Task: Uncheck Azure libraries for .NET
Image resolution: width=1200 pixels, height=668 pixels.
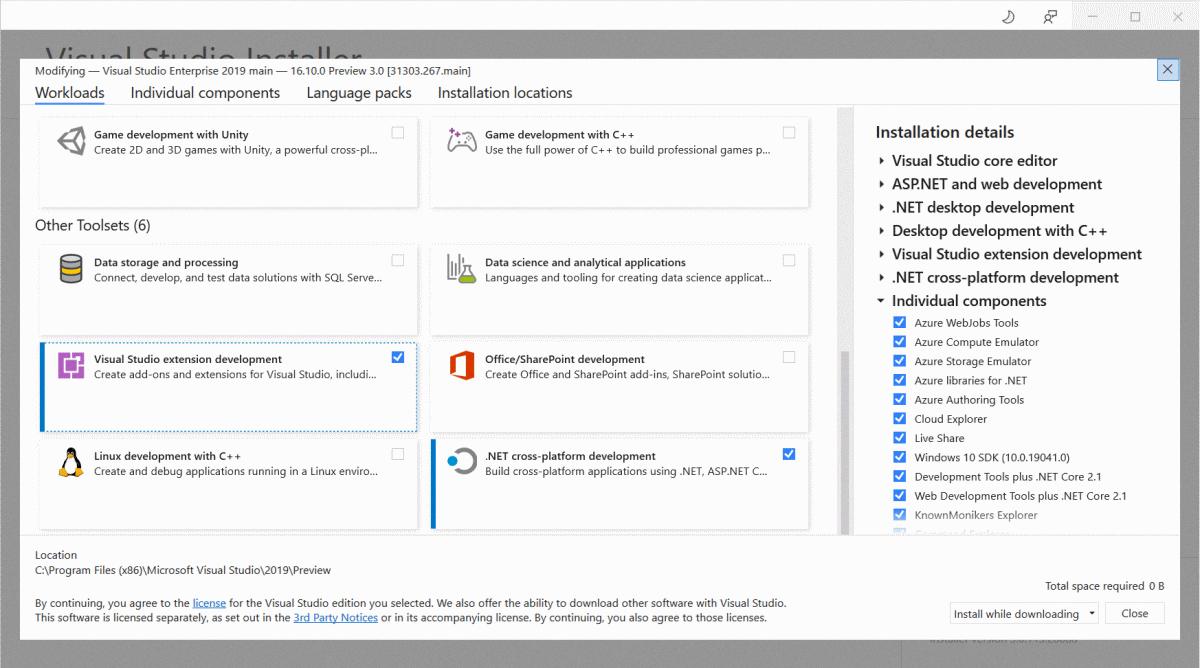Action: 899,380
